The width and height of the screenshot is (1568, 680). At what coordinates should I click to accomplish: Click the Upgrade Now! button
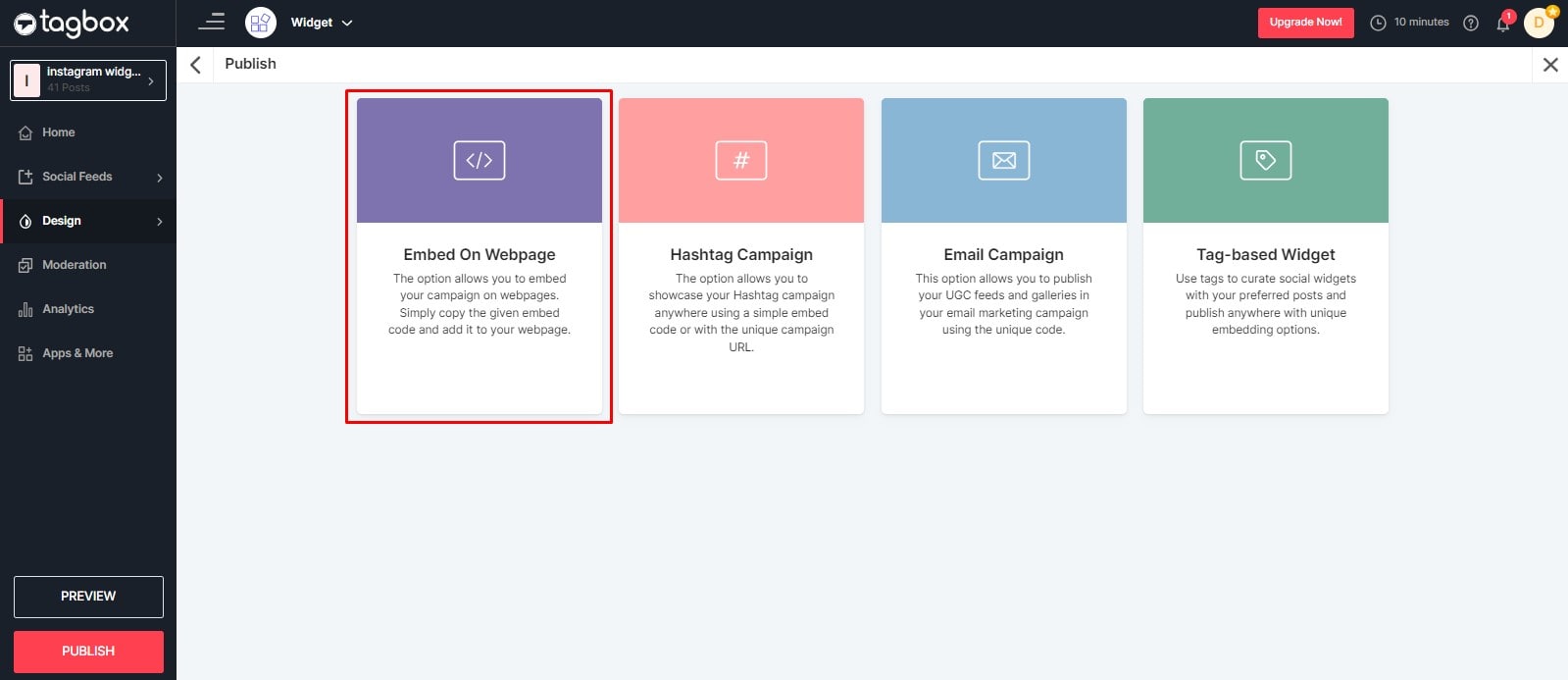pyautogui.click(x=1305, y=23)
